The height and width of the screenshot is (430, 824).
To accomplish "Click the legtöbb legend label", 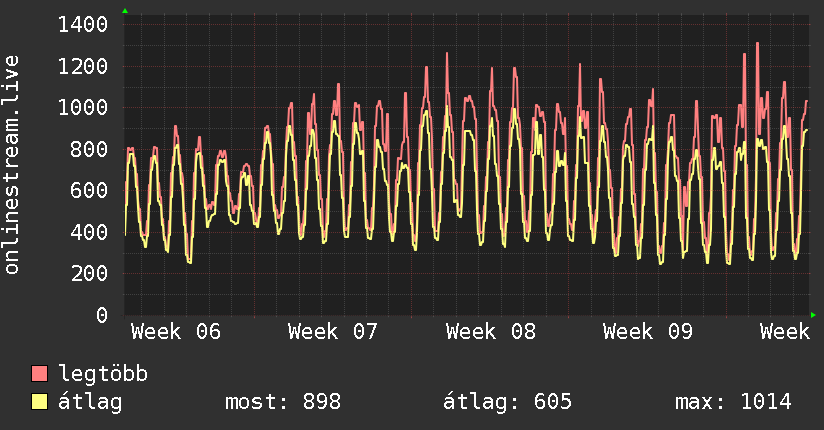I will point(103,374).
